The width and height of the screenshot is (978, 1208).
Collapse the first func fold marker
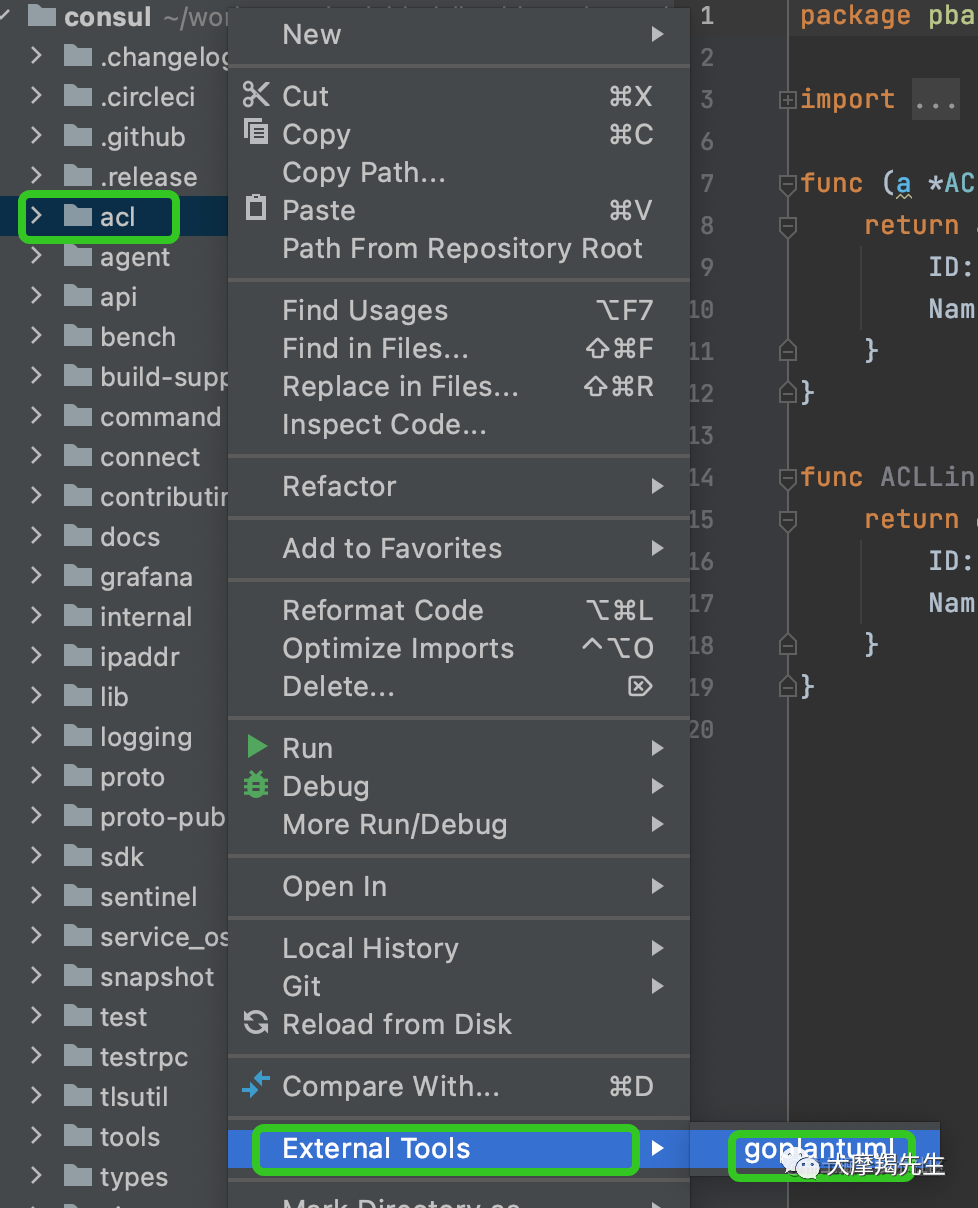tap(788, 184)
